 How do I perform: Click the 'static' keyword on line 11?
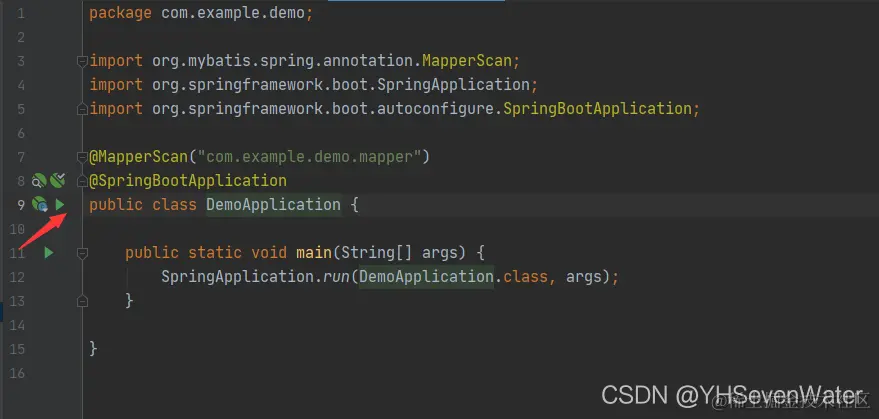[x=215, y=253]
